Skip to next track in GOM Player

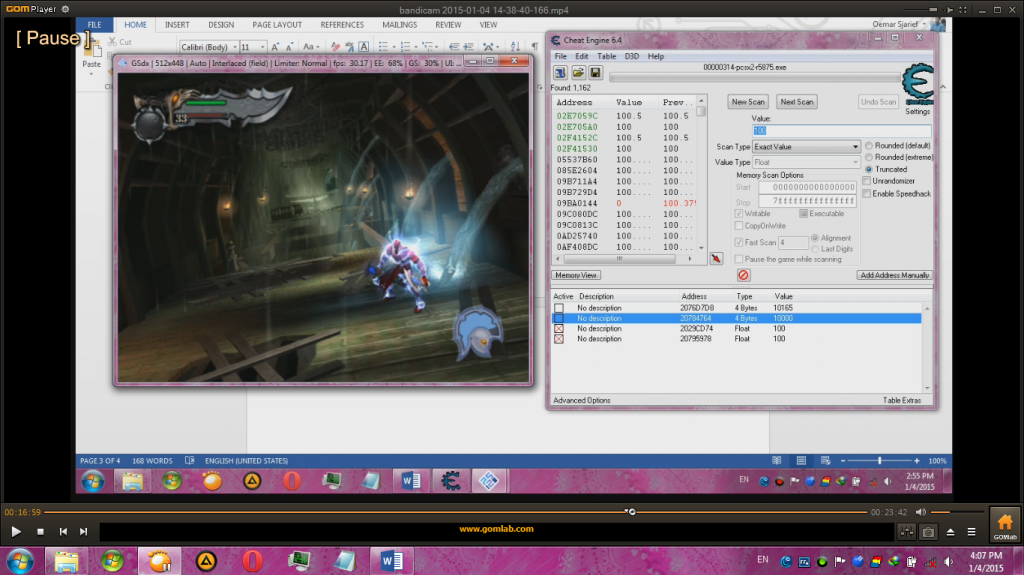tap(84, 532)
